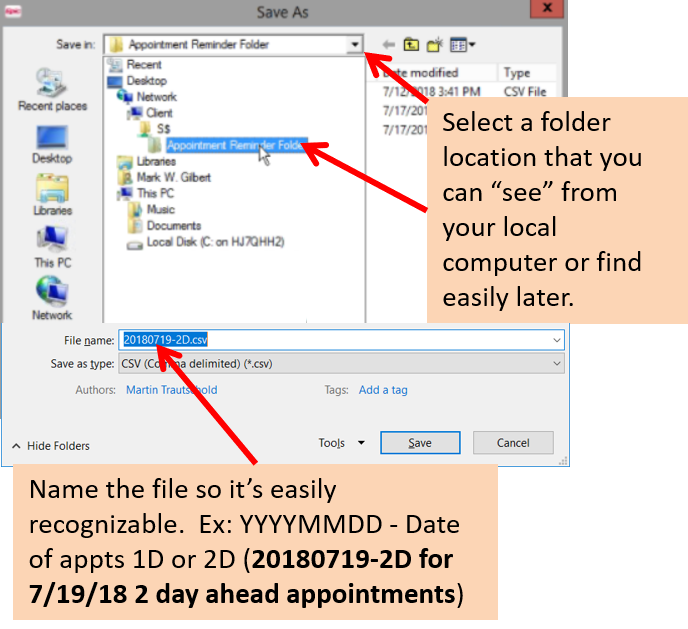This screenshot has width=688, height=629.
Task: Click the File name input field
Action: pyautogui.click(x=340, y=340)
